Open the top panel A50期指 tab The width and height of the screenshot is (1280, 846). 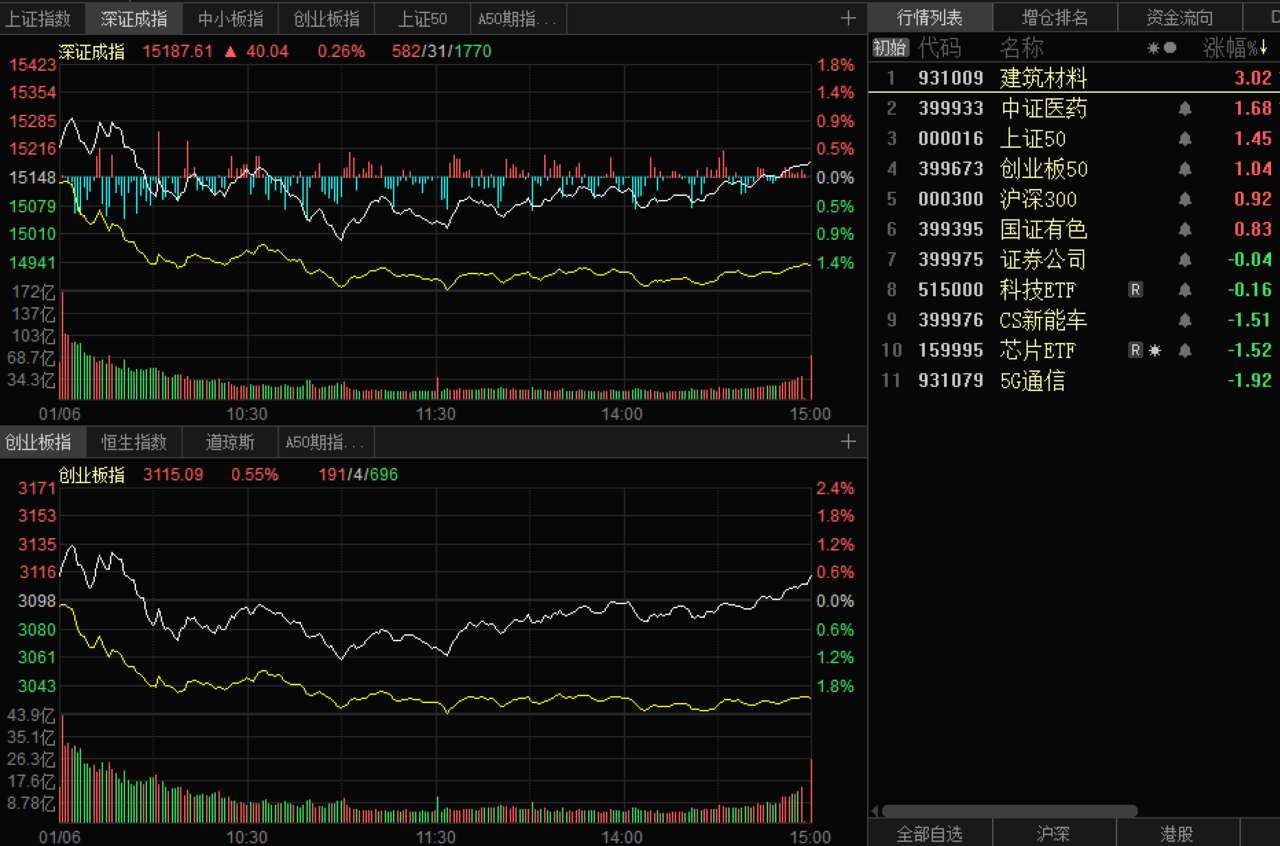518,18
